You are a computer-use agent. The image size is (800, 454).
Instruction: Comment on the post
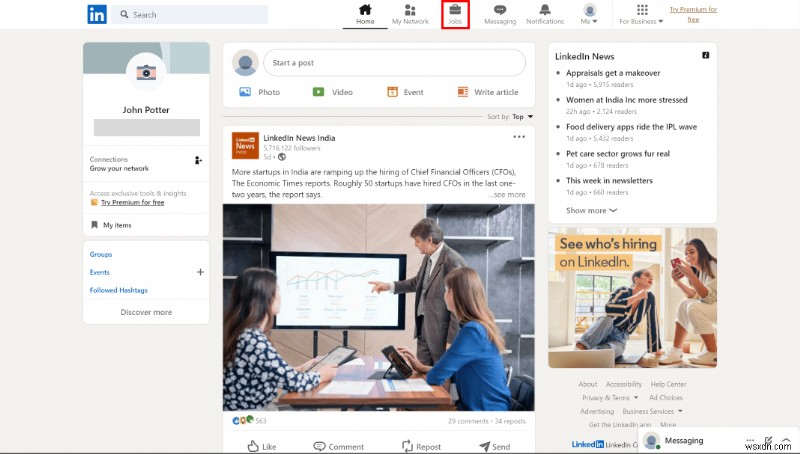[339, 446]
